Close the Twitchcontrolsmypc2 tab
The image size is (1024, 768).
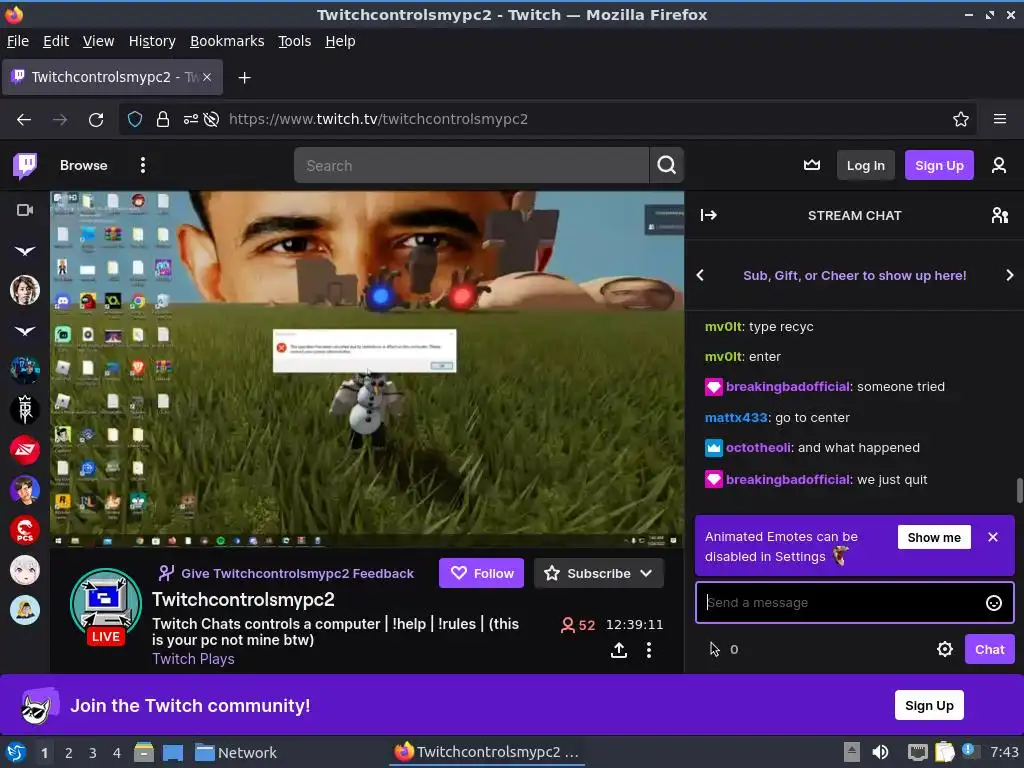click(x=206, y=77)
